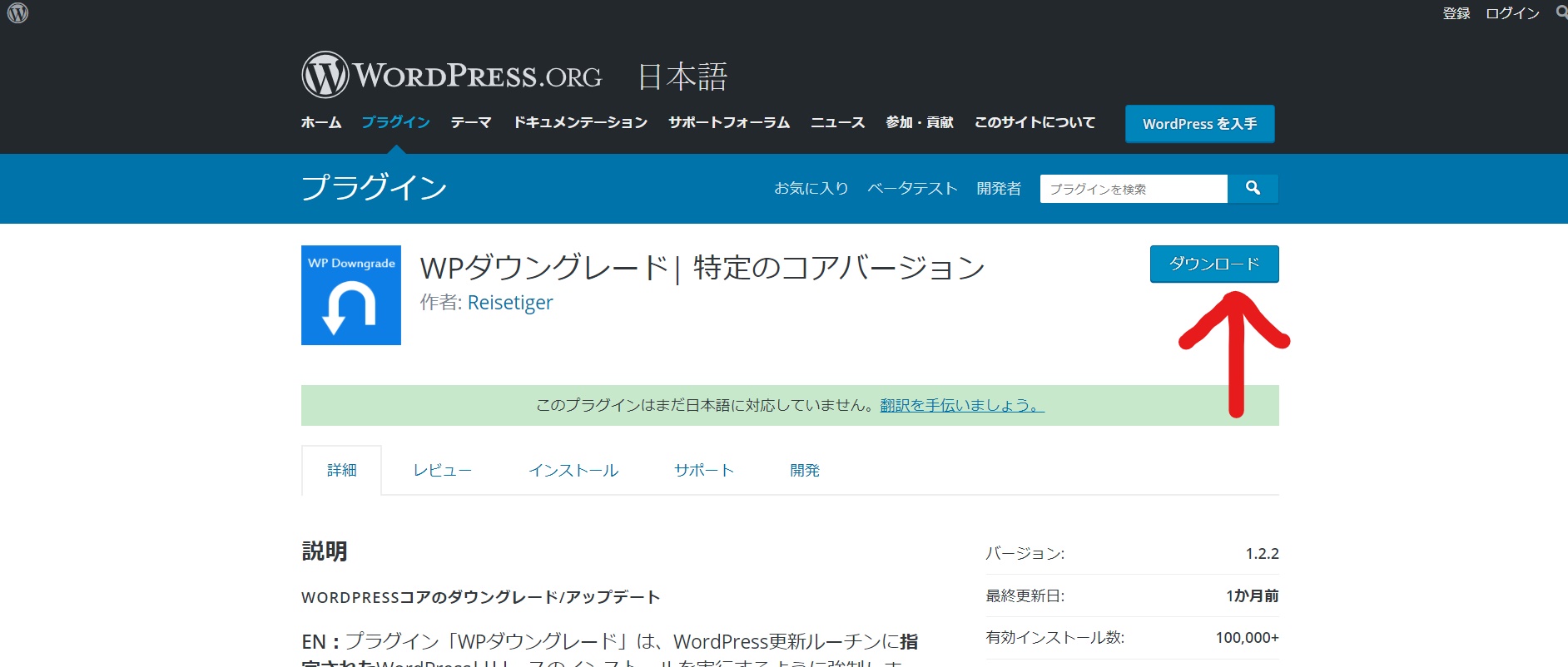Click the 日本語 locale text in header

(x=682, y=77)
